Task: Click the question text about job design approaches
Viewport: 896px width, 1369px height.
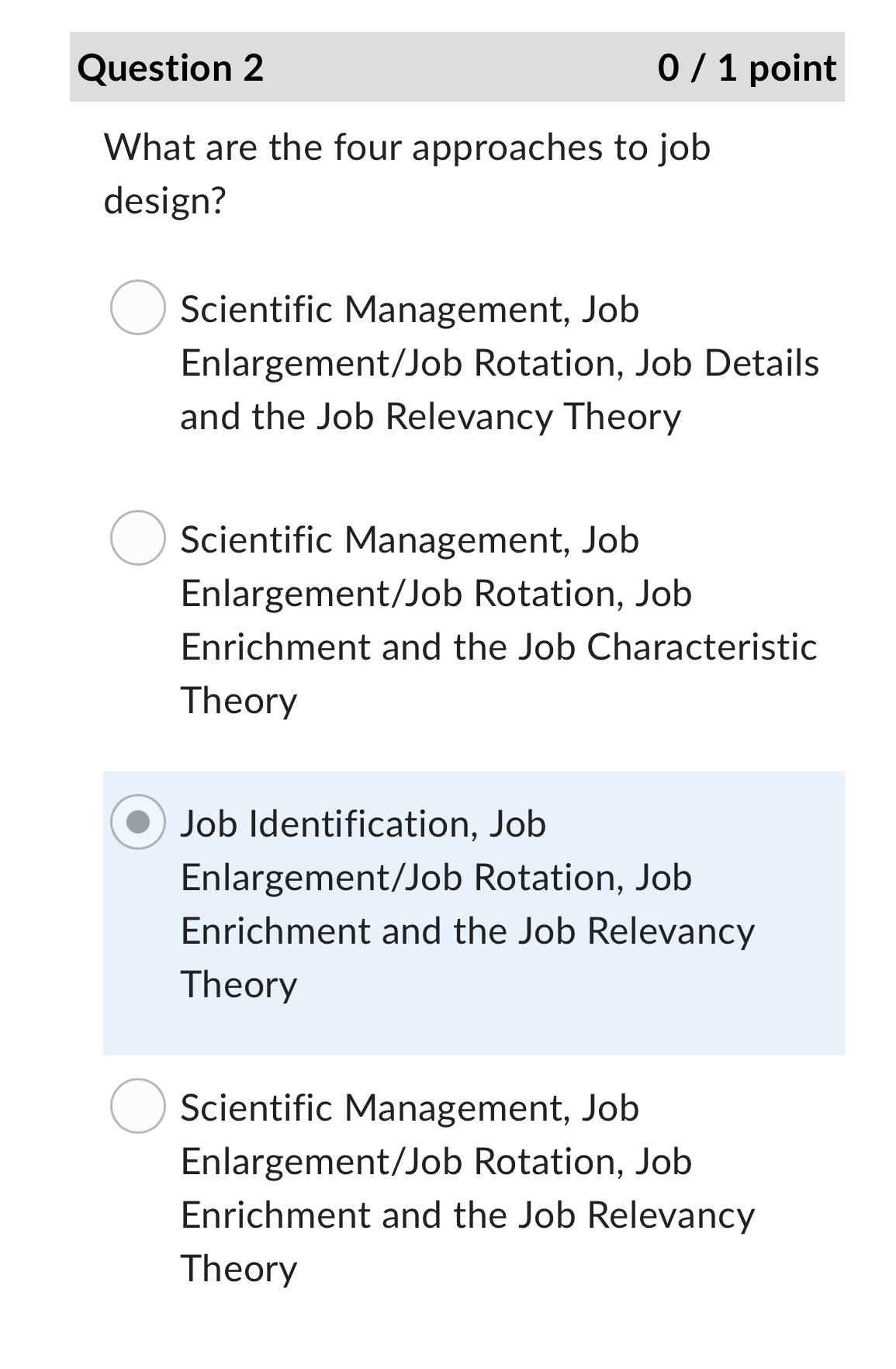Action: (x=406, y=147)
